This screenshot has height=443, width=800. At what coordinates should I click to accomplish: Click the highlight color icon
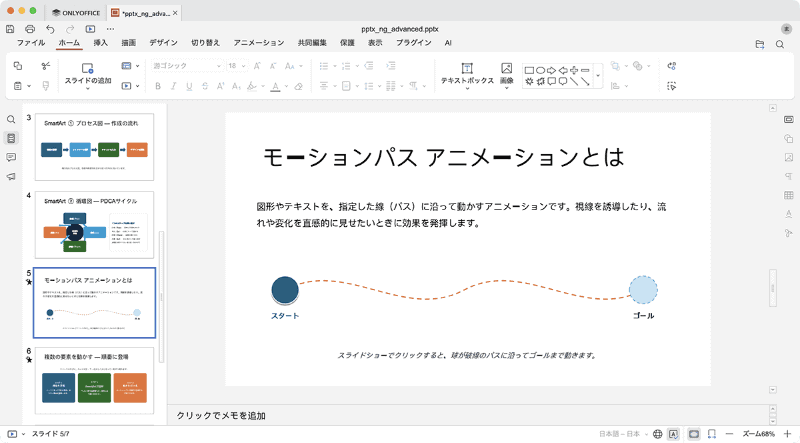click(252, 86)
